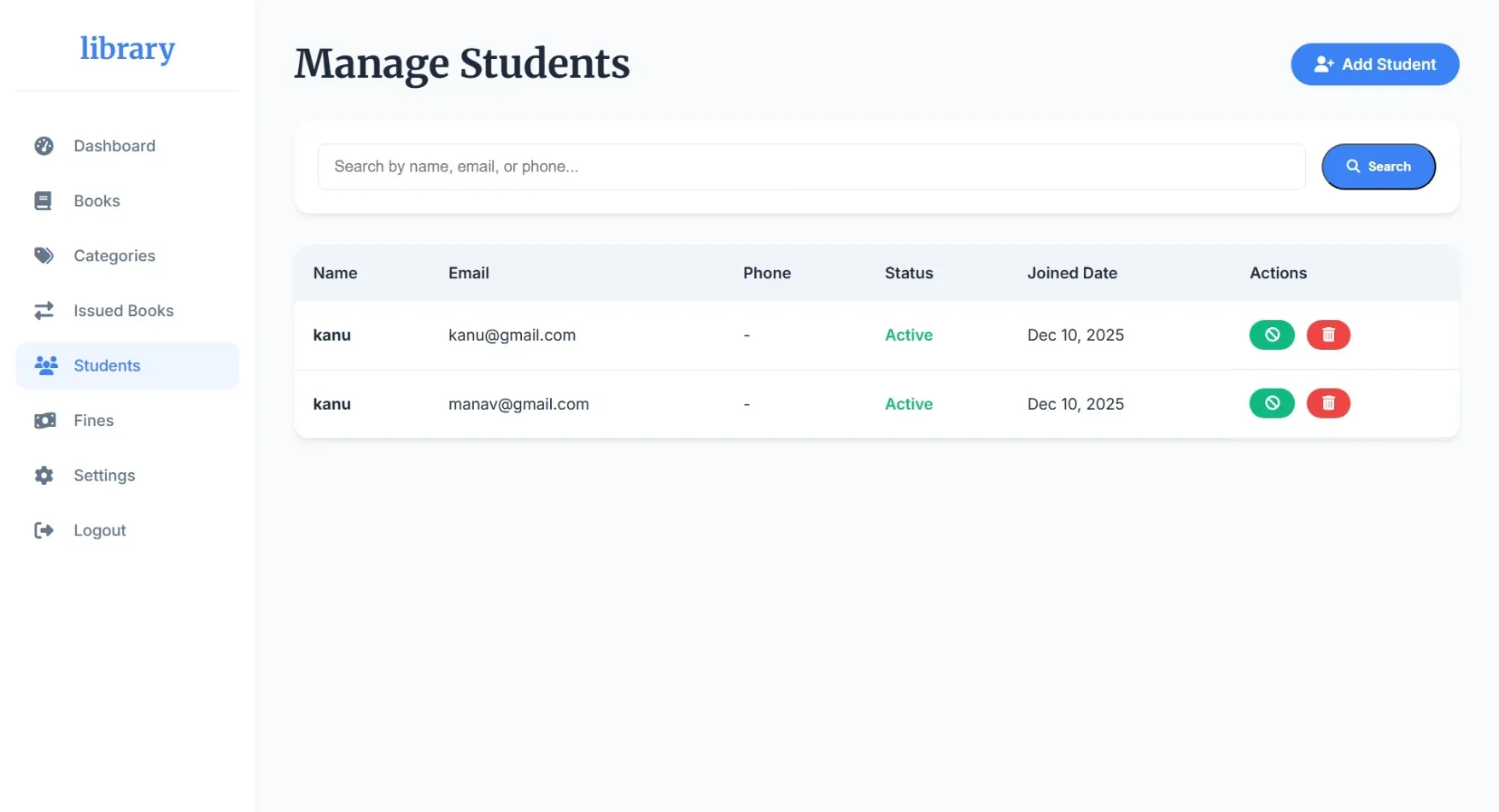Block the student kanu@gmail.com using green ban icon
The width and height of the screenshot is (1499, 812).
(1272, 335)
